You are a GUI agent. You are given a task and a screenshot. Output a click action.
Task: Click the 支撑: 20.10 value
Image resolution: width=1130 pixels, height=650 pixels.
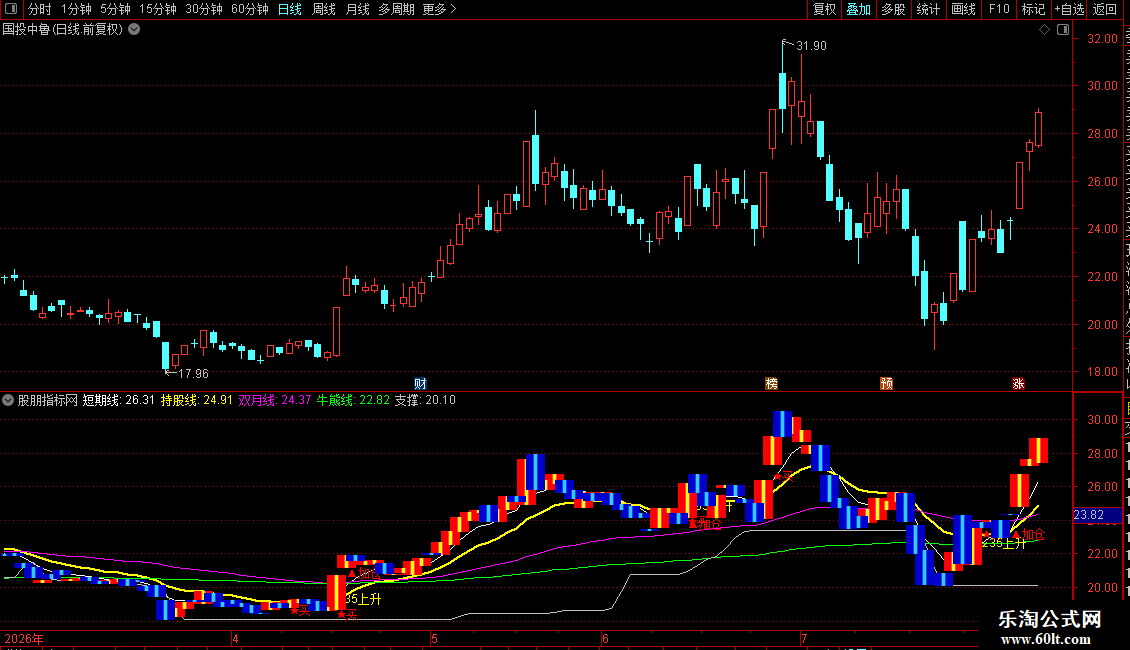pyautogui.click(x=425, y=400)
